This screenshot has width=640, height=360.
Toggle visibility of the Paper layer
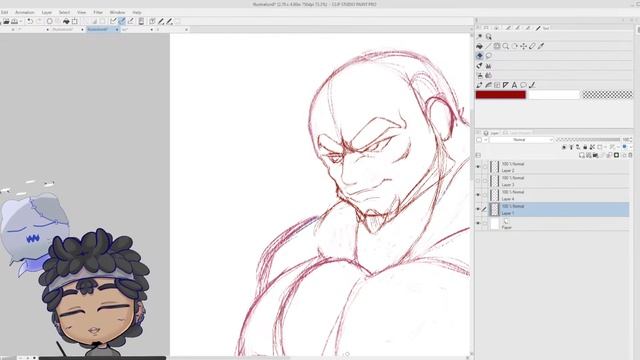(478, 223)
